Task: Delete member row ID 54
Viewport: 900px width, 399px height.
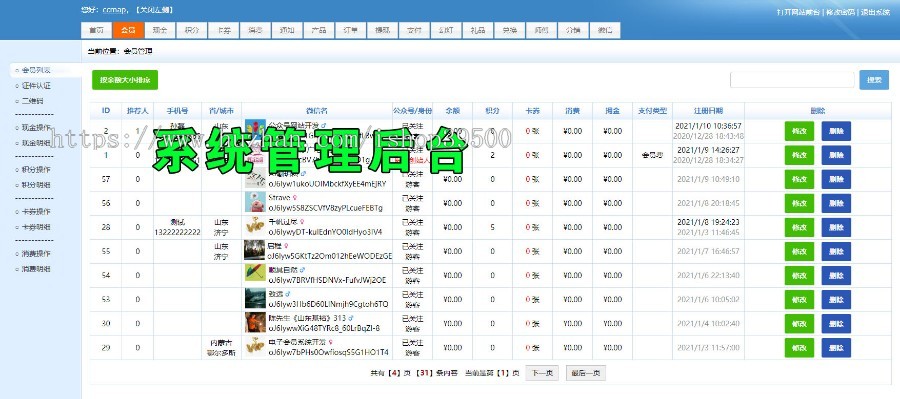Action: pyautogui.click(x=836, y=276)
